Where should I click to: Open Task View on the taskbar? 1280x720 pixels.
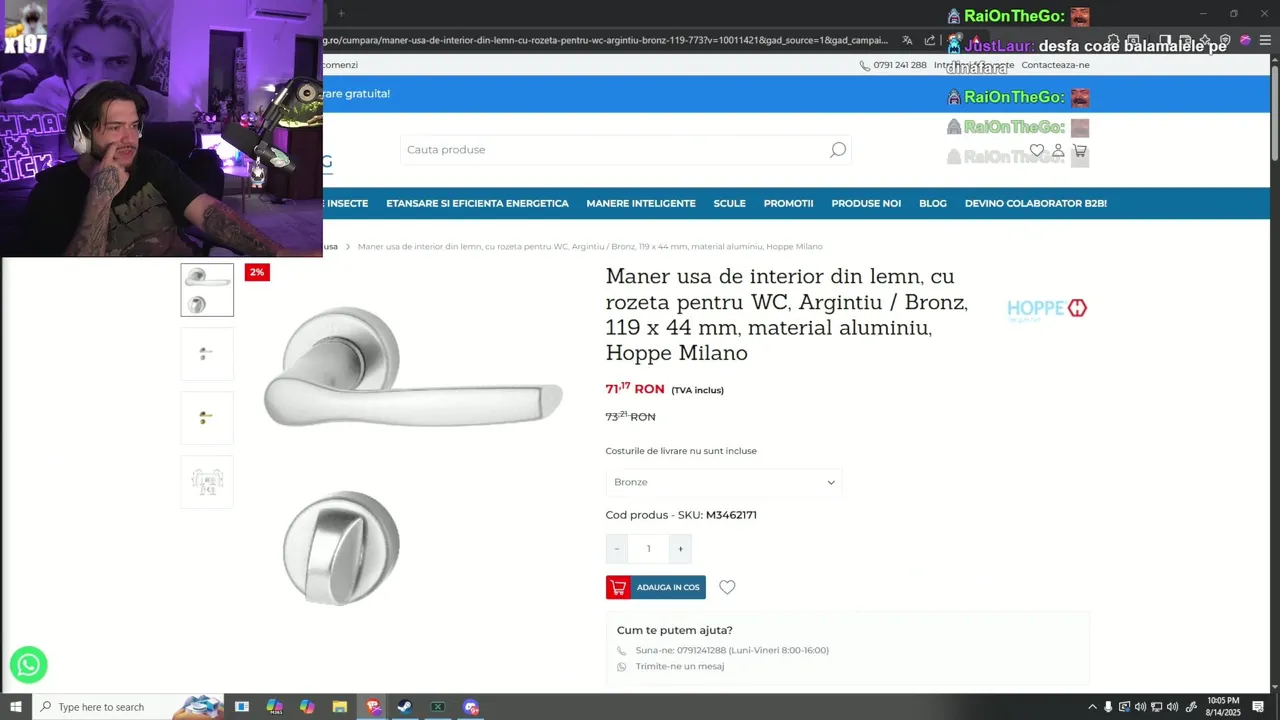pos(242,707)
